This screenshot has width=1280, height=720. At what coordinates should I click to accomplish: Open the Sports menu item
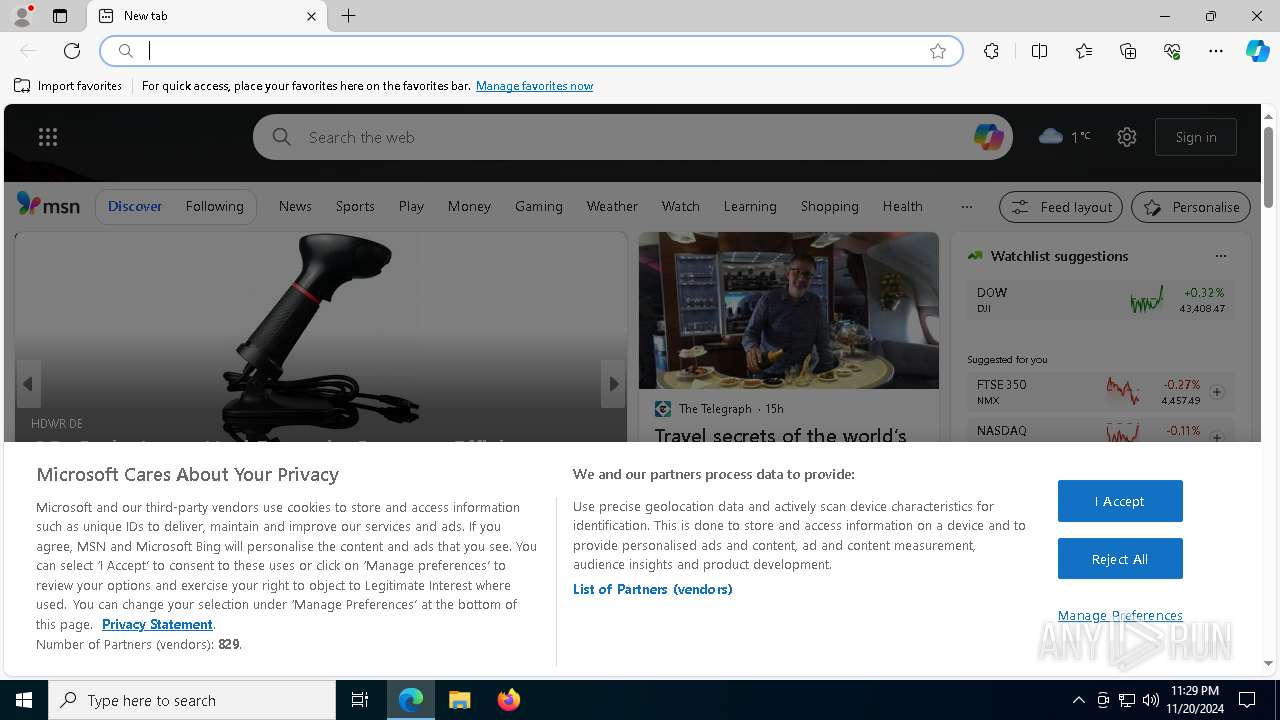pyautogui.click(x=355, y=206)
